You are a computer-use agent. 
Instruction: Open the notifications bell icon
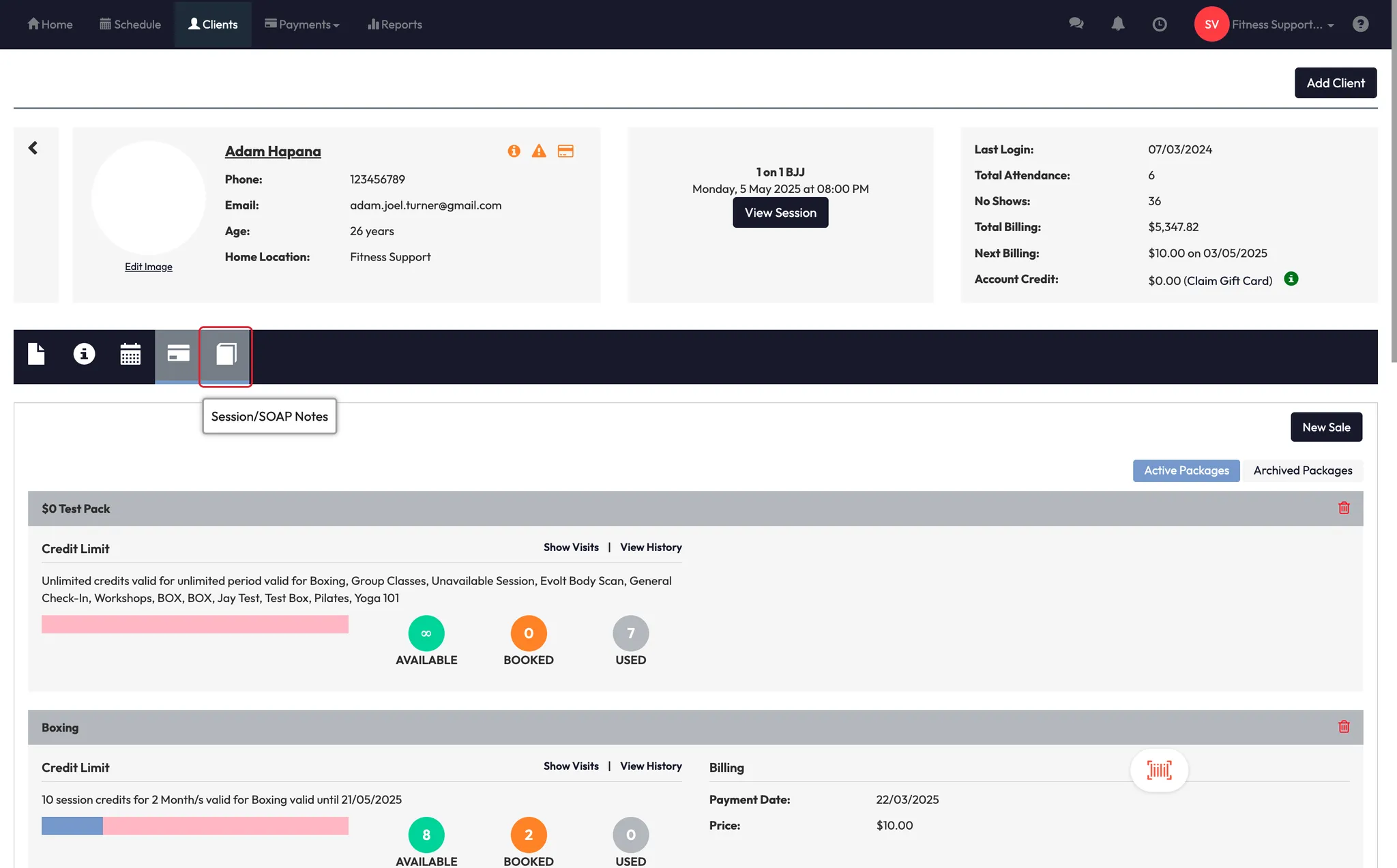(x=1117, y=25)
